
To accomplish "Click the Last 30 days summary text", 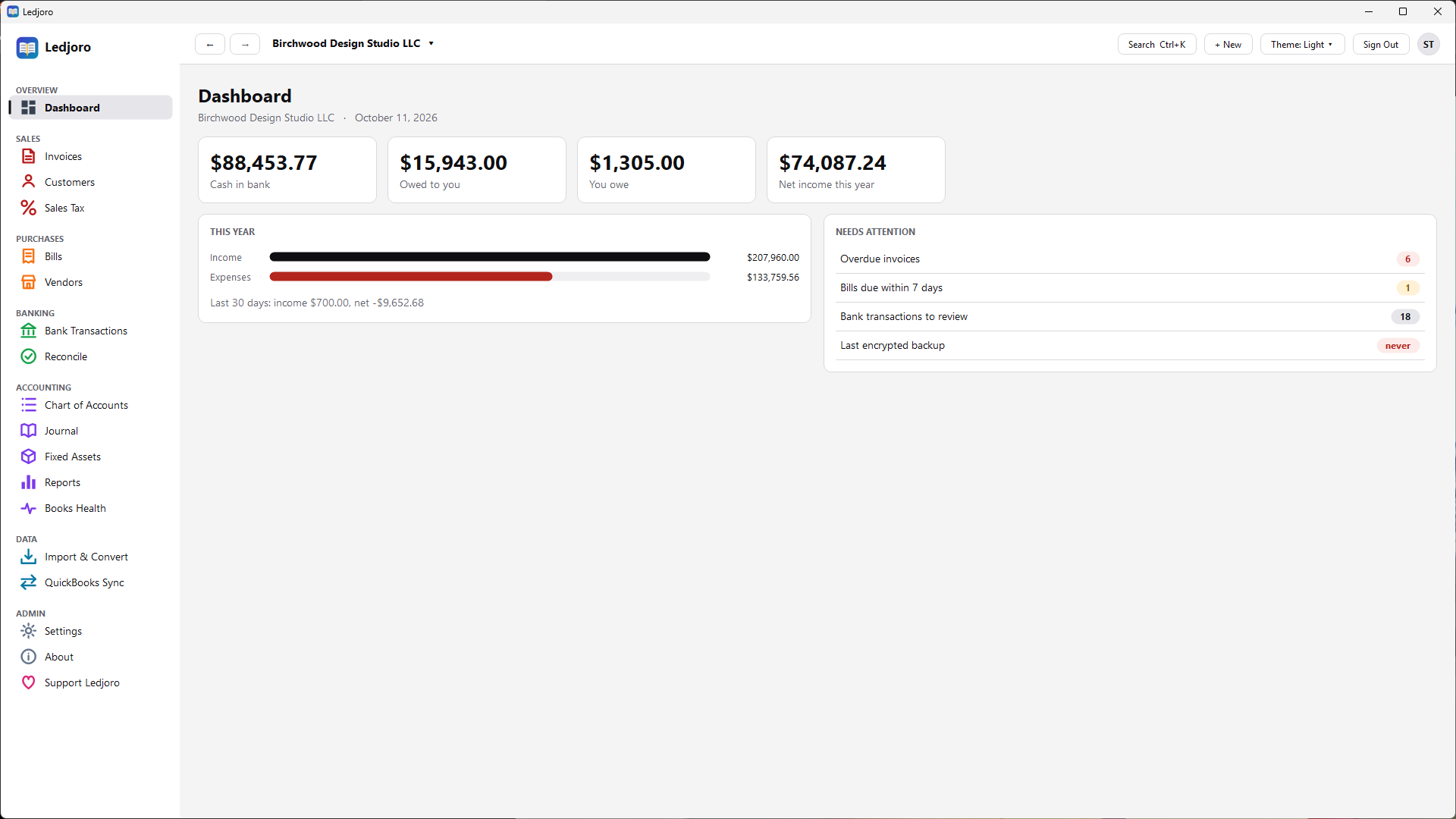I will pos(317,303).
